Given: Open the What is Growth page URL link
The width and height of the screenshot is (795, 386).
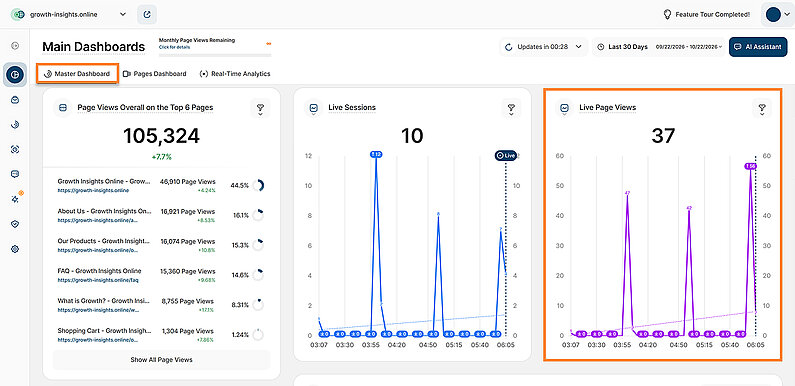Looking at the screenshot, I should pos(97,310).
